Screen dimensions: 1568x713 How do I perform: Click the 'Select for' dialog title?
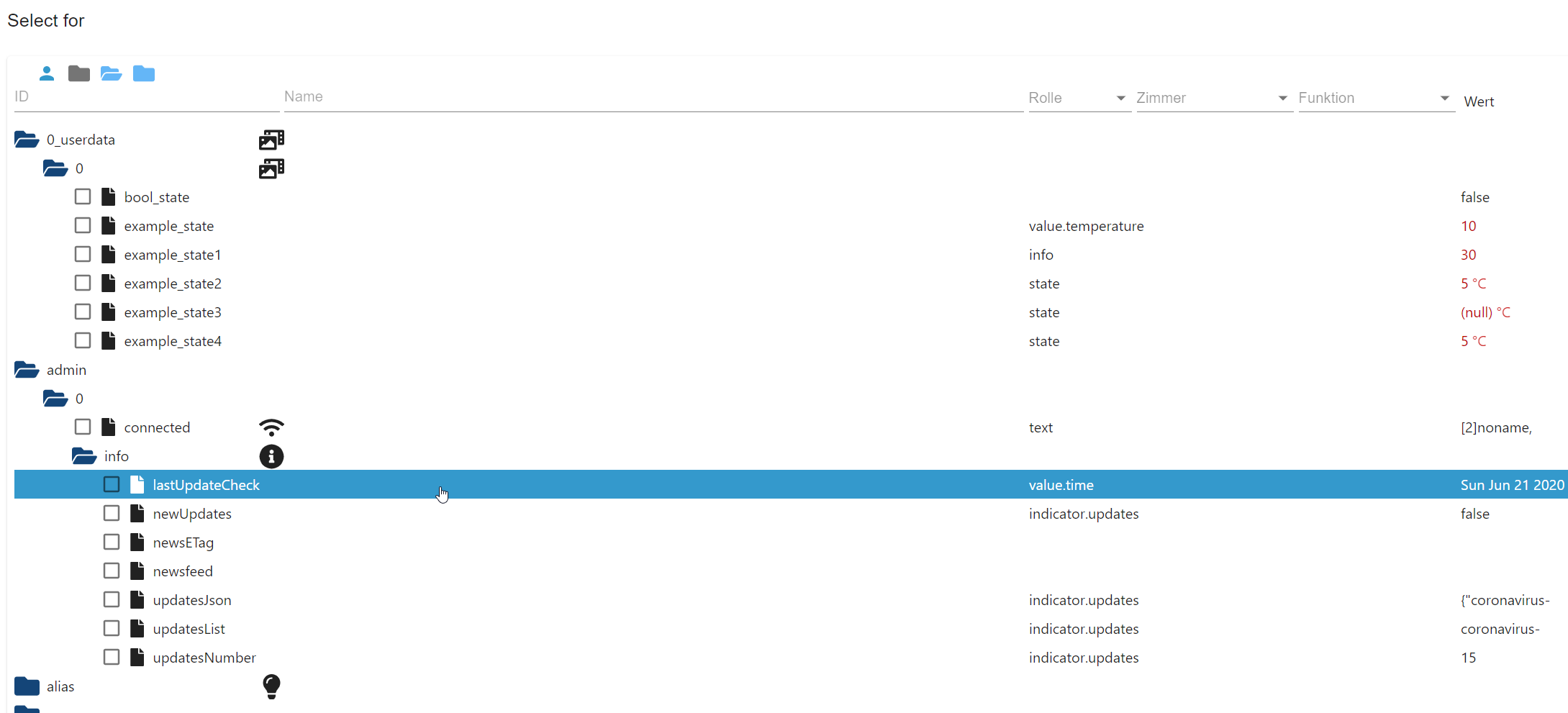coord(46,20)
